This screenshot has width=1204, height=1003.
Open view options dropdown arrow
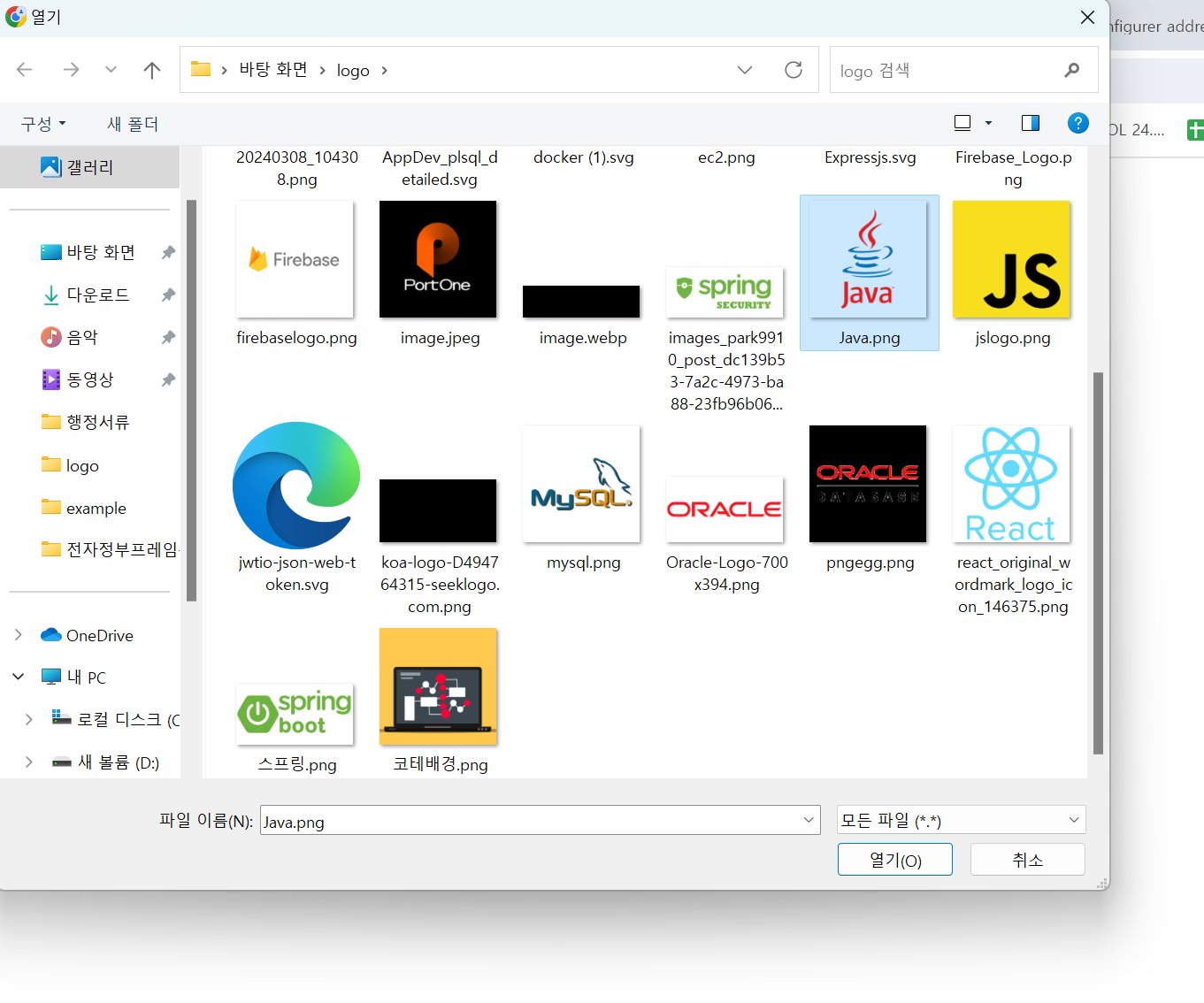click(988, 123)
